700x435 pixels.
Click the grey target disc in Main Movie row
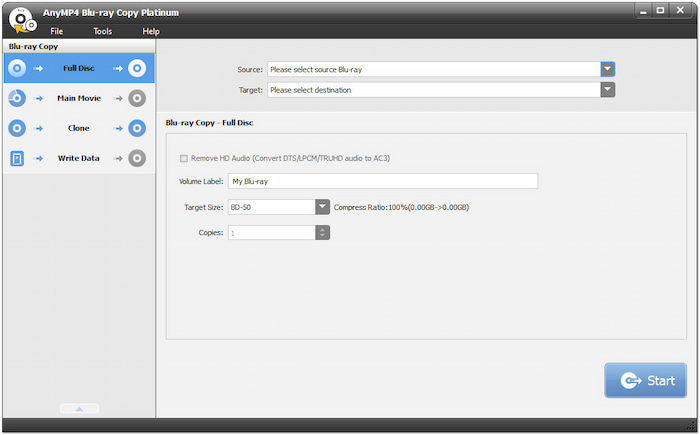(x=137, y=98)
